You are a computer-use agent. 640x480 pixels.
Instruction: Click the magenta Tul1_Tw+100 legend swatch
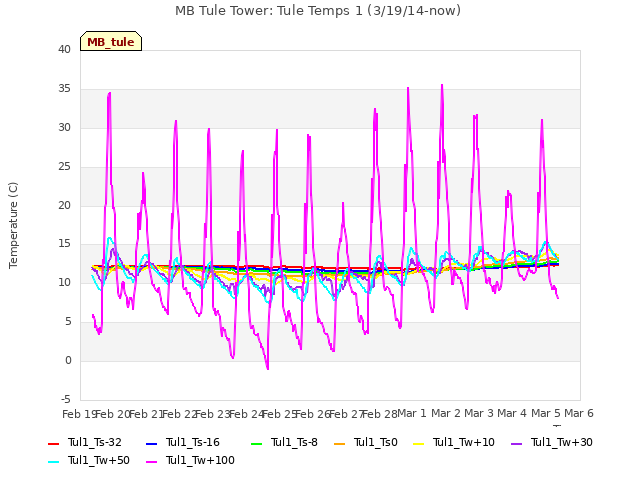tap(151, 461)
